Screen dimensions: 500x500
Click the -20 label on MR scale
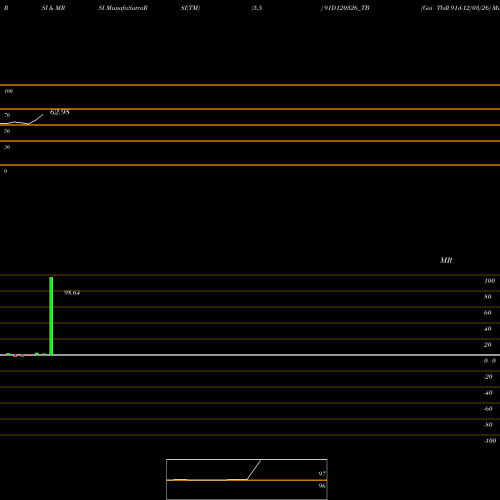488,377
